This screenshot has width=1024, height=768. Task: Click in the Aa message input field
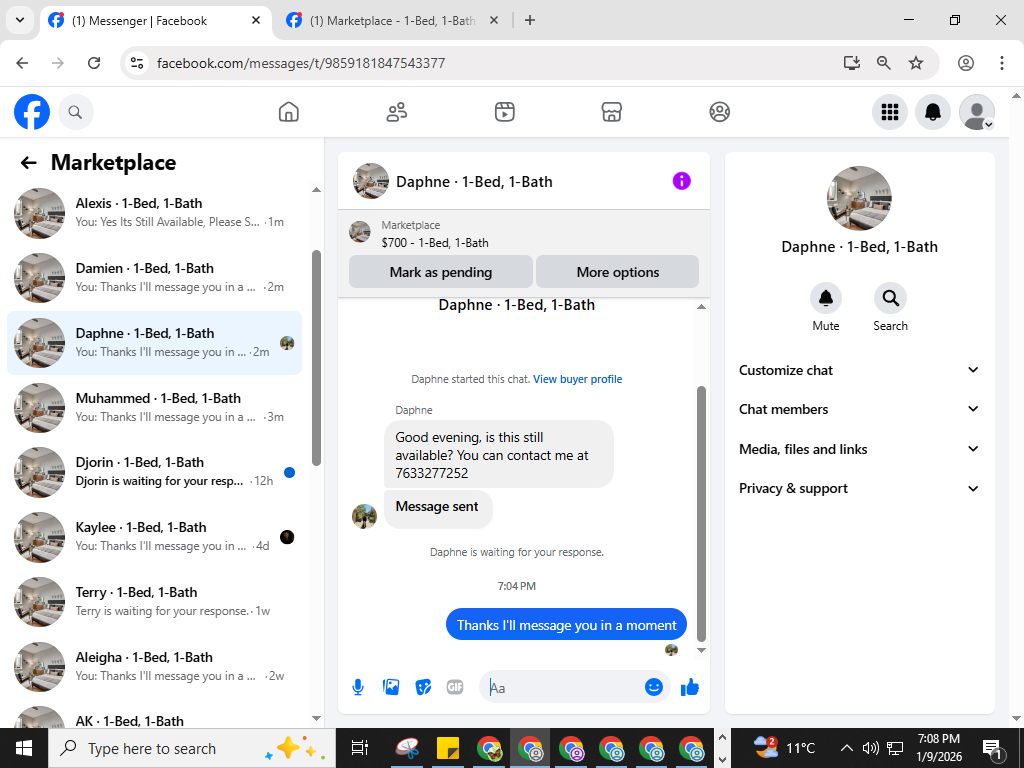point(562,688)
